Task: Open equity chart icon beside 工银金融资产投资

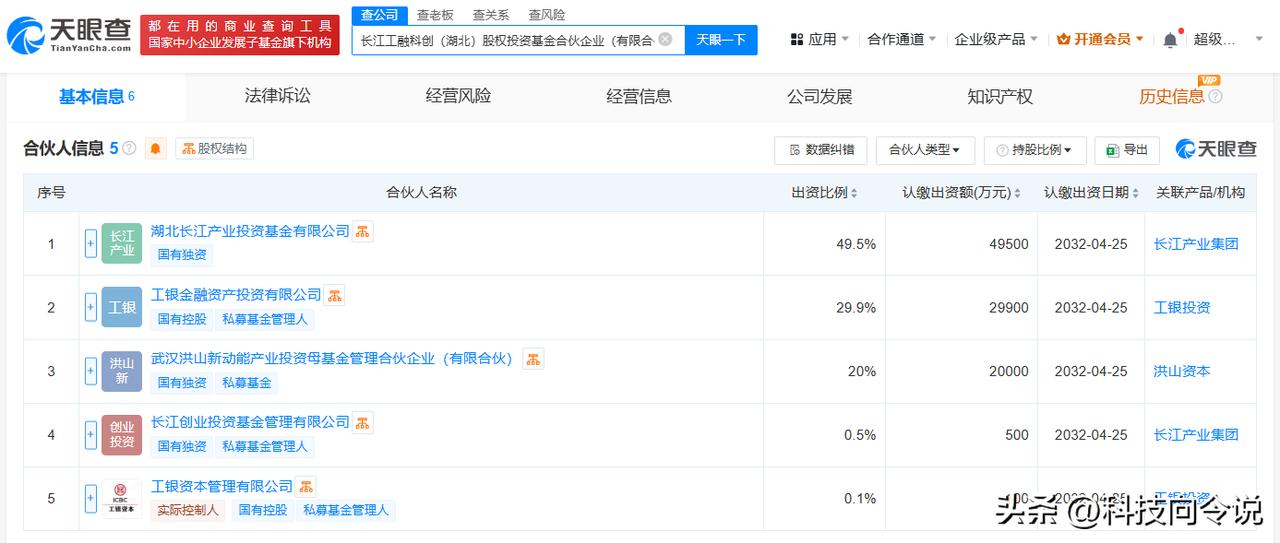Action: click(x=335, y=295)
